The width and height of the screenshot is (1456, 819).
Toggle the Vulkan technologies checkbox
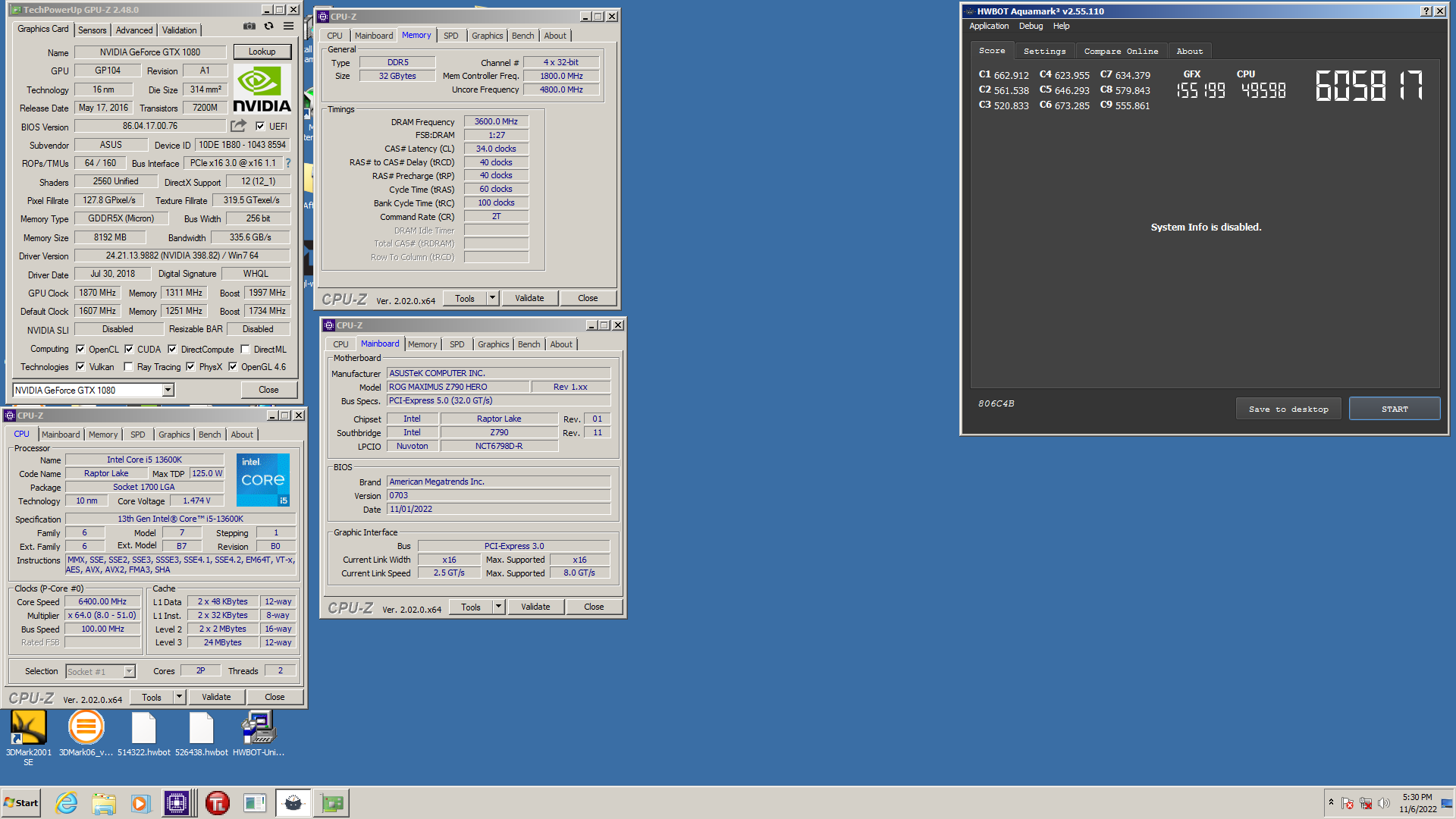coord(80,367)
